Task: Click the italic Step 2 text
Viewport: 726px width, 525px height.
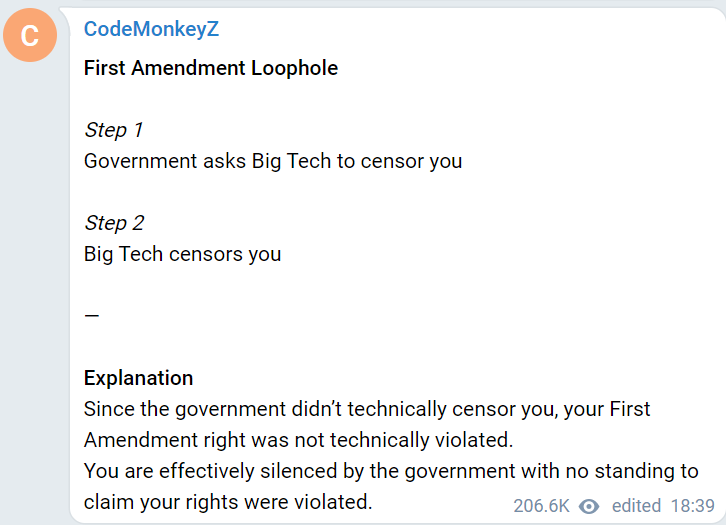Action: point(114,223)
